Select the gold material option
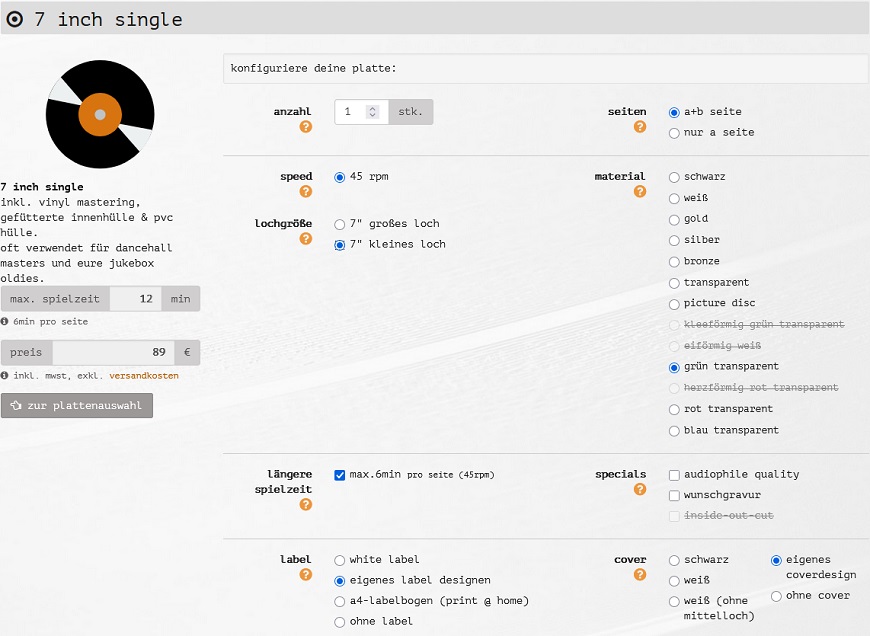Viewport: 870px width, 636px height. tap(675, 219)
